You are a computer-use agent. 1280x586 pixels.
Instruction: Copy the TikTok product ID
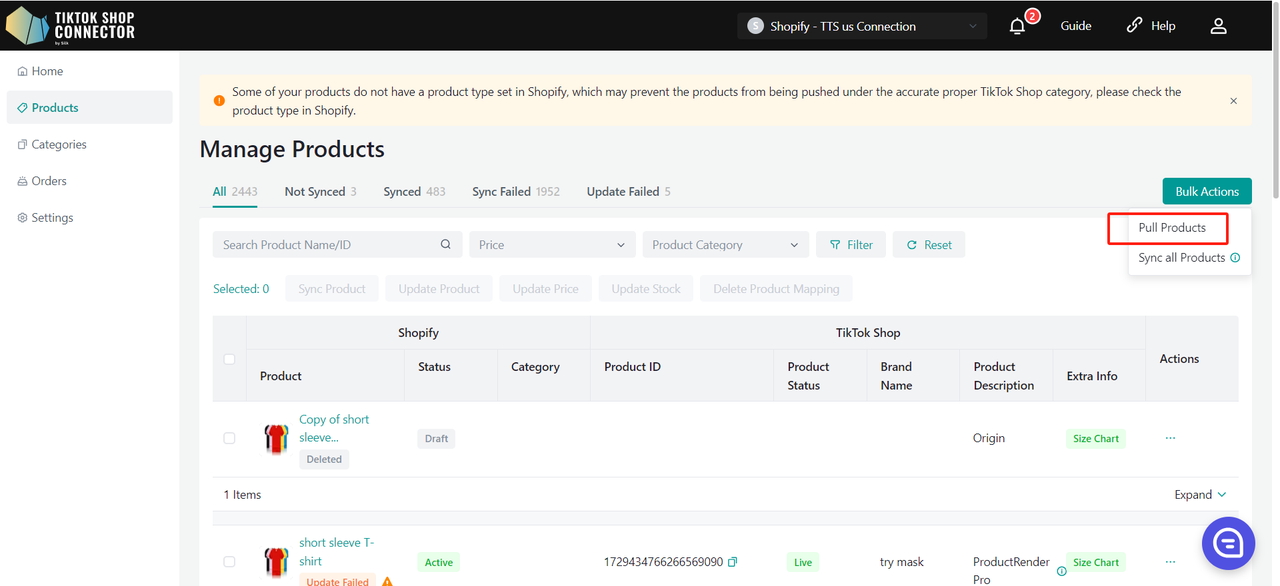pyautogui.click(x=733, y=562)
